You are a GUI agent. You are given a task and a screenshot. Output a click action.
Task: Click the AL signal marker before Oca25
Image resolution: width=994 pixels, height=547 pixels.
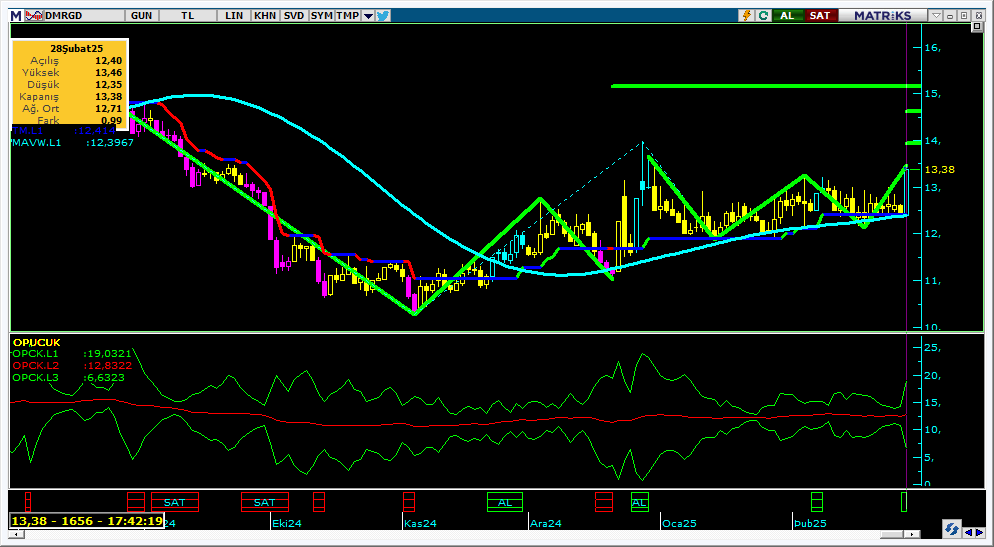coord(640,502)
